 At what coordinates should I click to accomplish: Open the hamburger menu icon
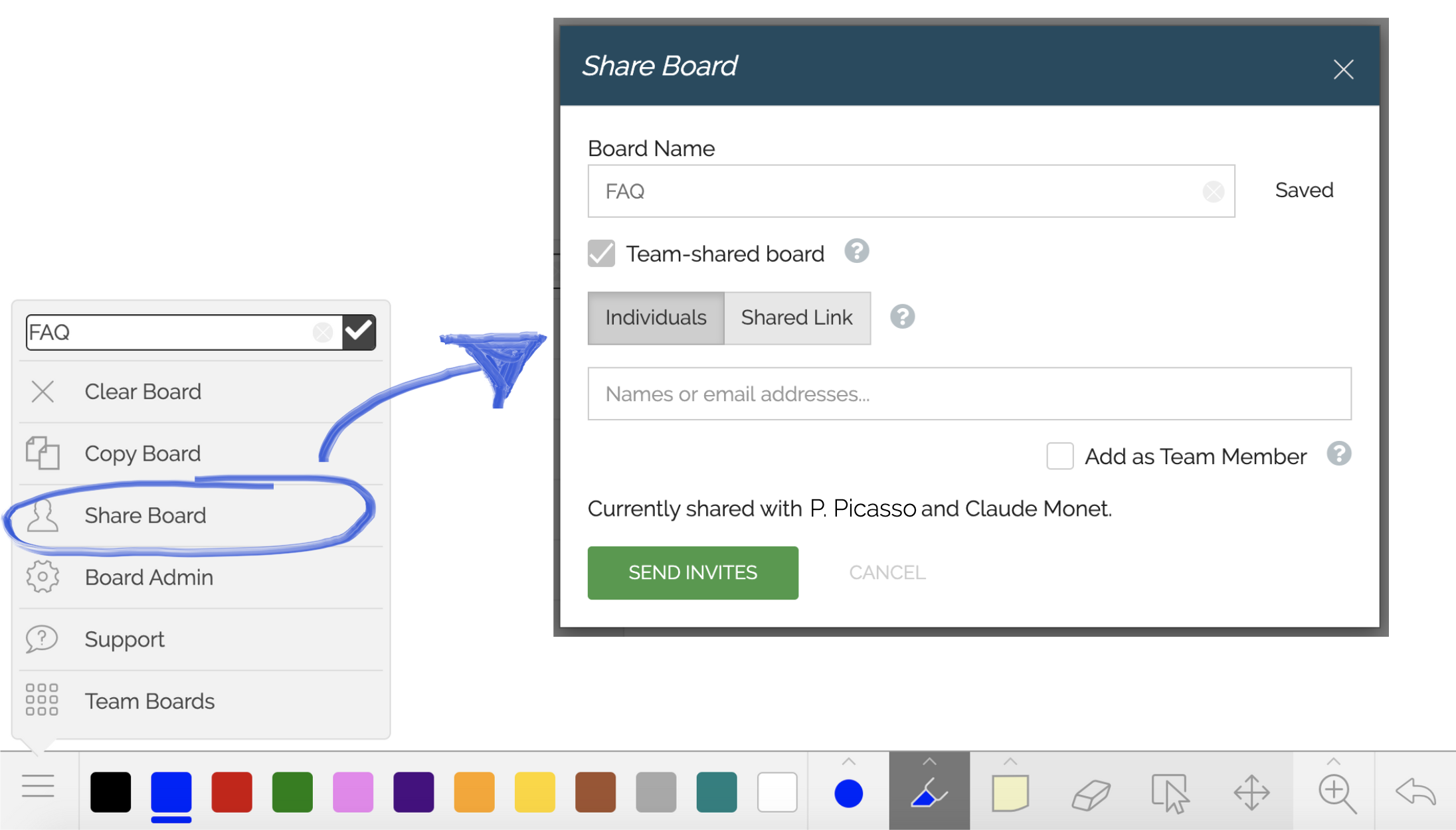click(38, 787)
